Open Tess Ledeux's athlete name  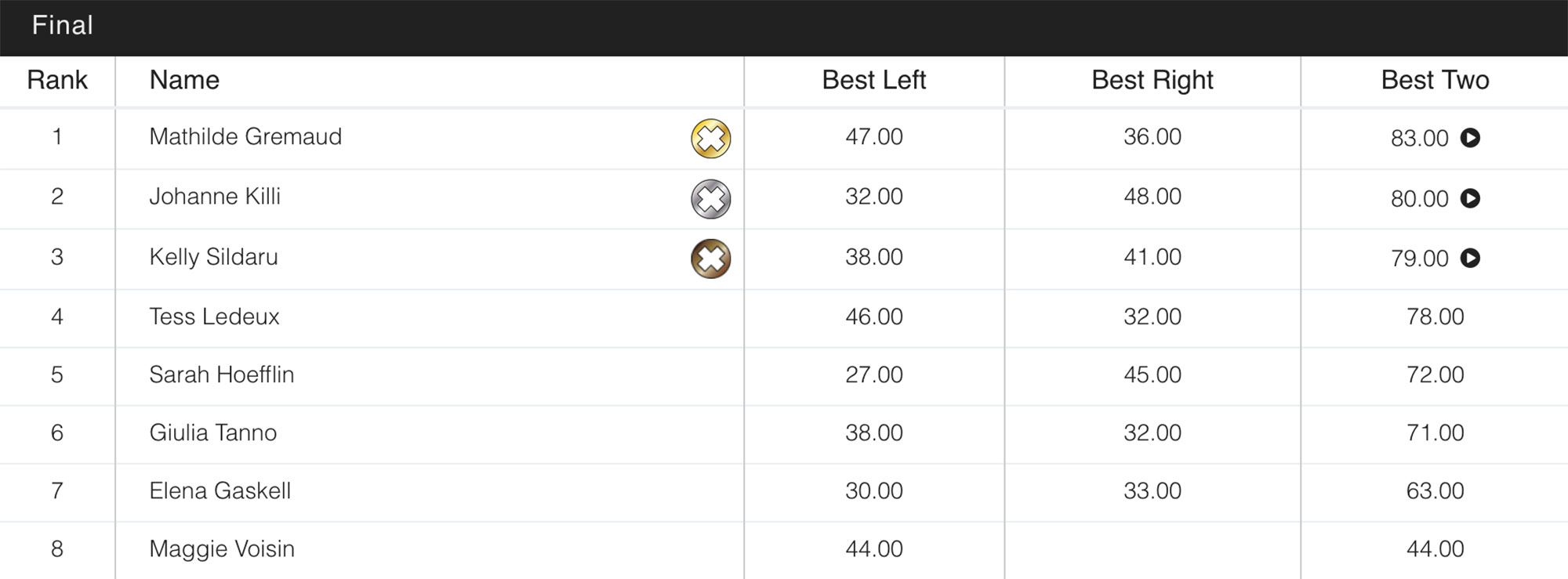214,317
